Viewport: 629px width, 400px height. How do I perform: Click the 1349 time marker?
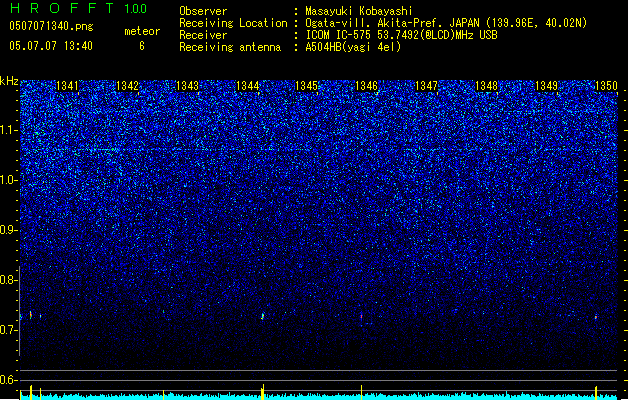[x=546, y=86]
